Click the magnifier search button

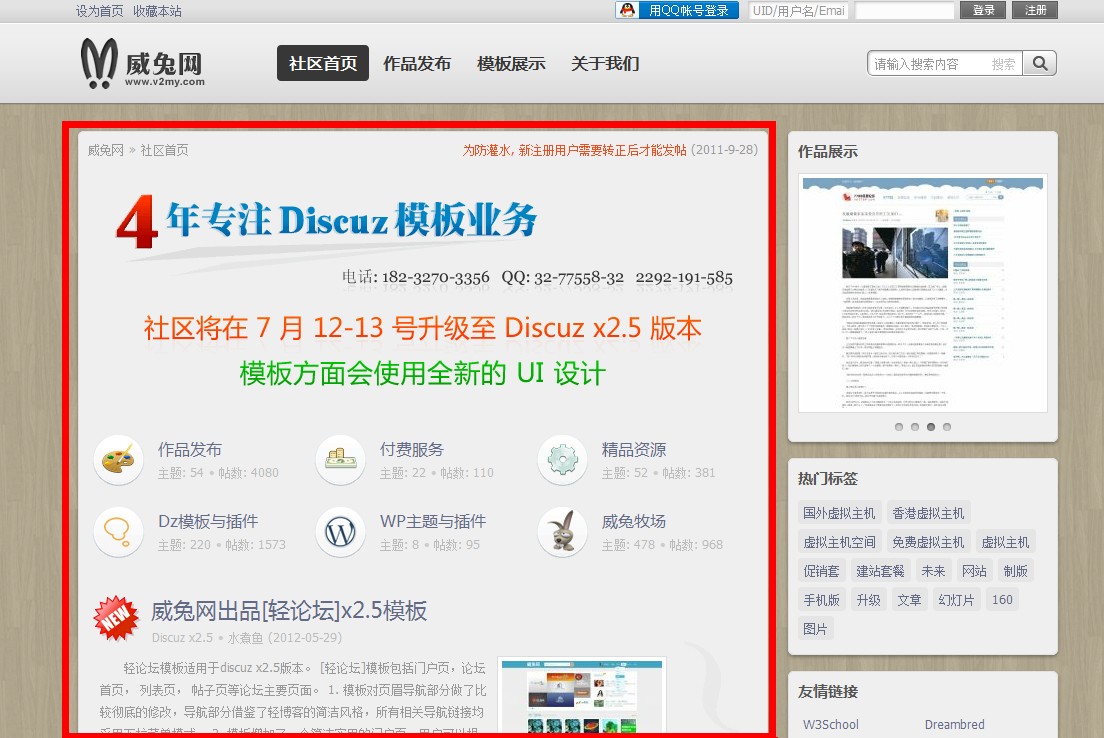click(1039, 63)
